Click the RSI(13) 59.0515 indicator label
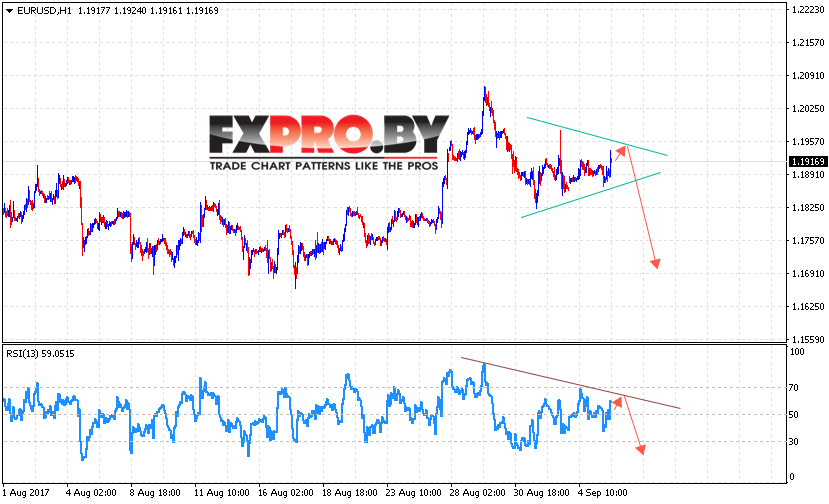This screenshot has height=504, width=829. [x=40, y=354]
